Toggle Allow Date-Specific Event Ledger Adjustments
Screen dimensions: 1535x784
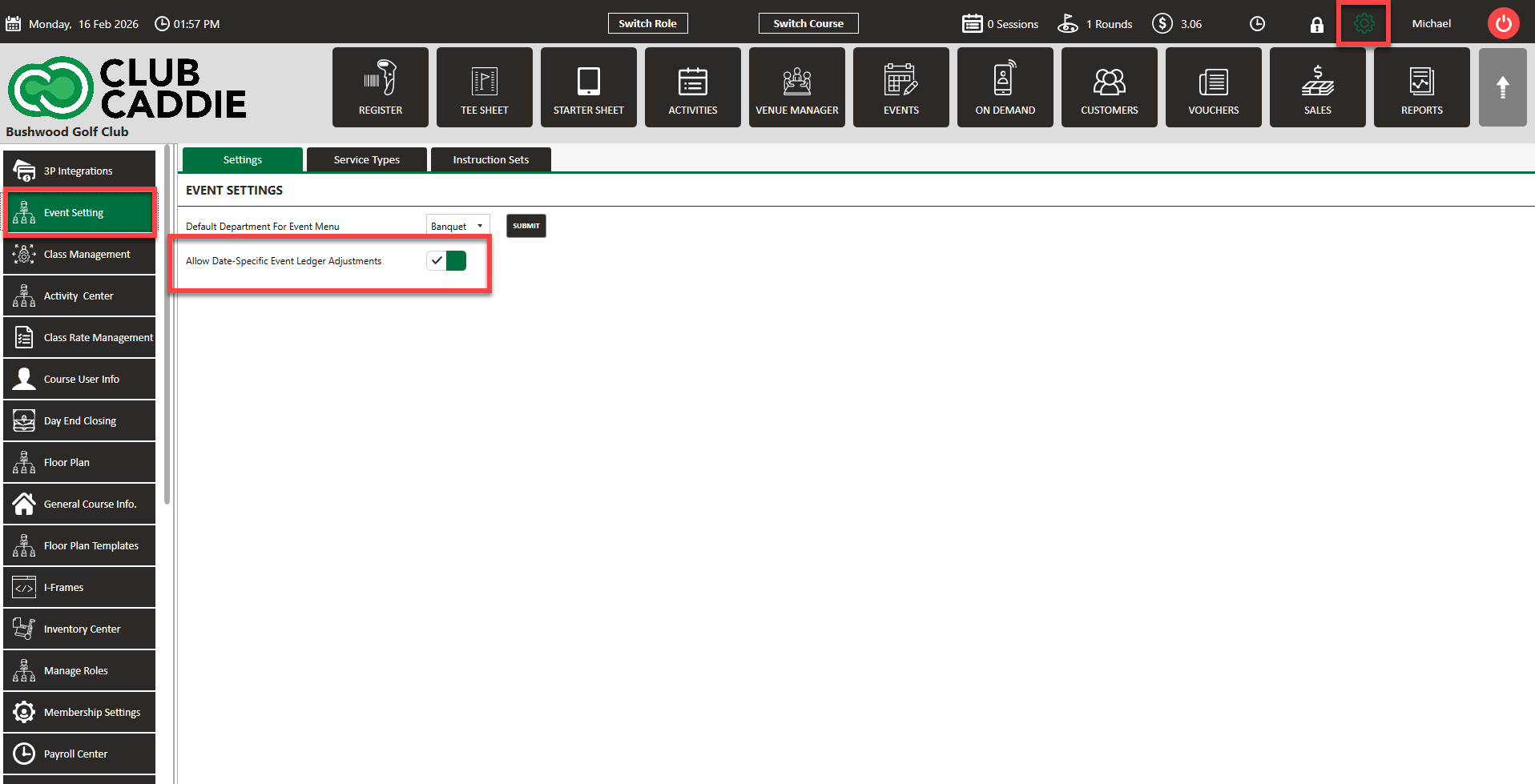coord(446,261)
